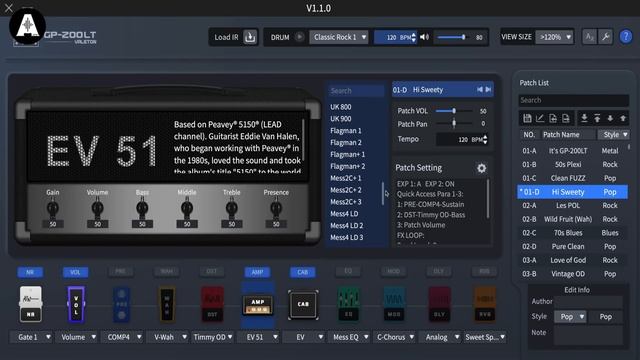Select the DST distortion pedal
This screenshot has width=640, height=360.
(x=212, y=304)
